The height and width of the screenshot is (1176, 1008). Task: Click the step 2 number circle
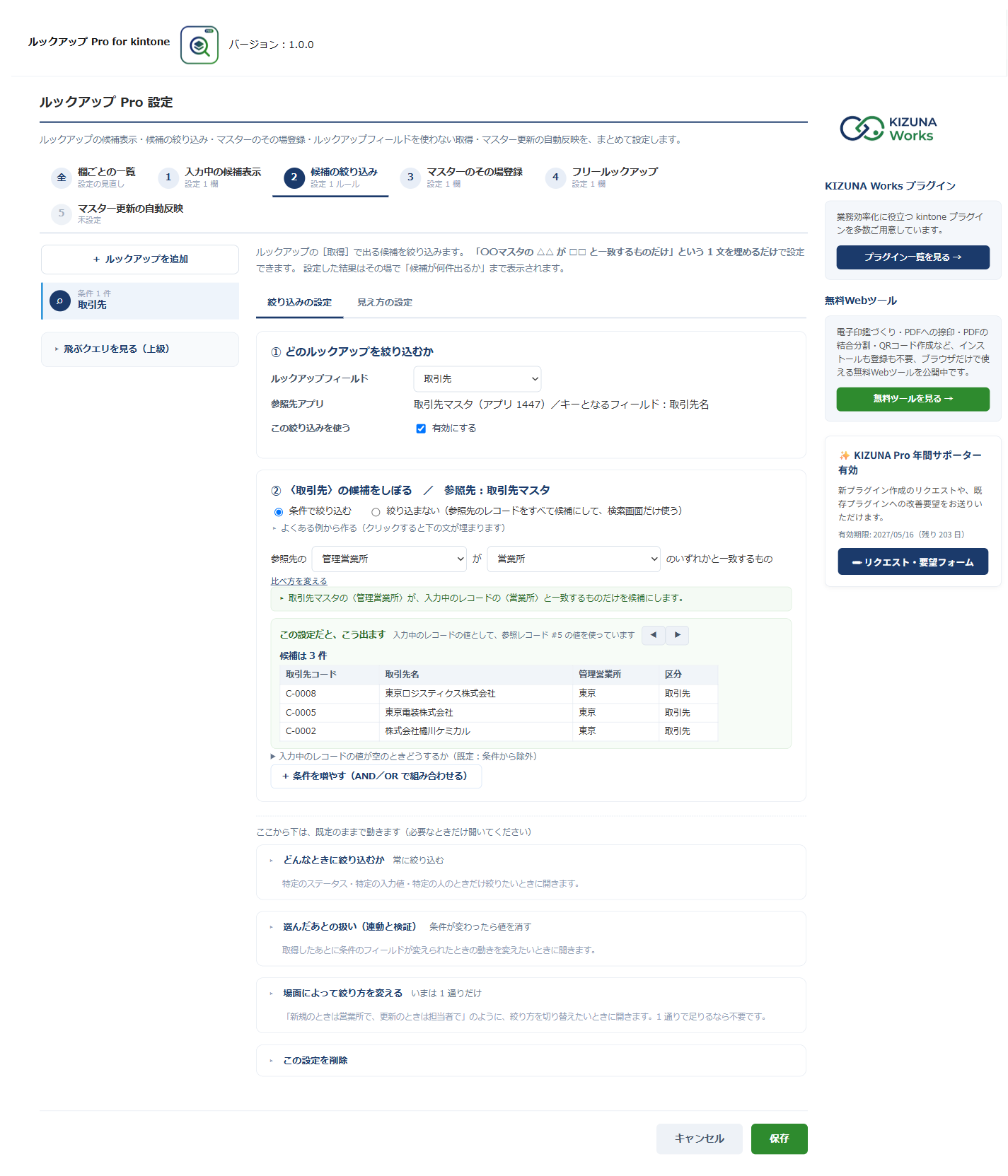(294, 177)
